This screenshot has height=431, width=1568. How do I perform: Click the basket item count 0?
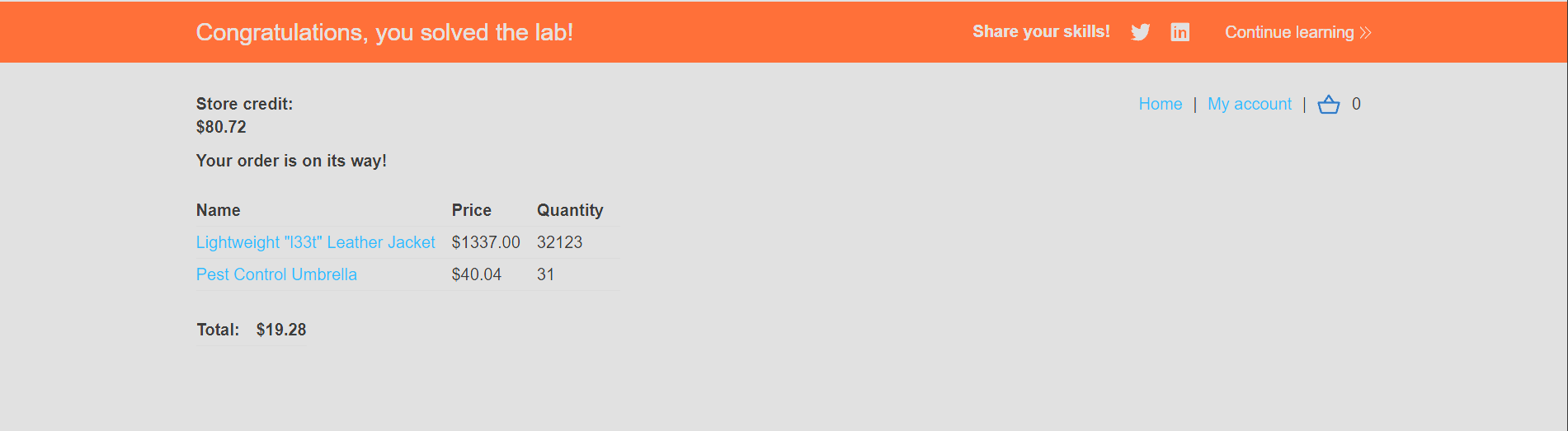click(1356, 104)
